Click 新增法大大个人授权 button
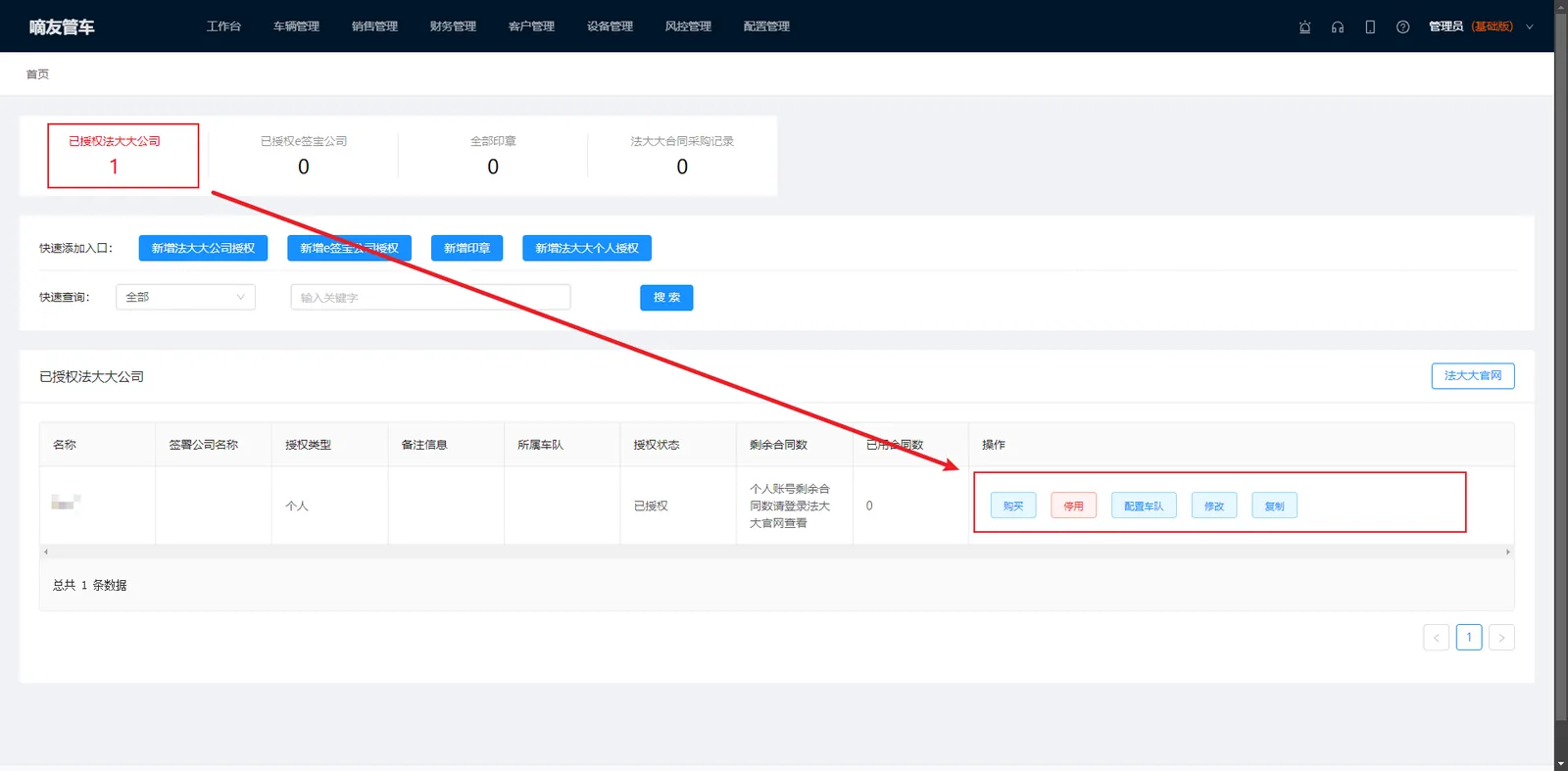The image size is (1568, 771). coord(587,248)
